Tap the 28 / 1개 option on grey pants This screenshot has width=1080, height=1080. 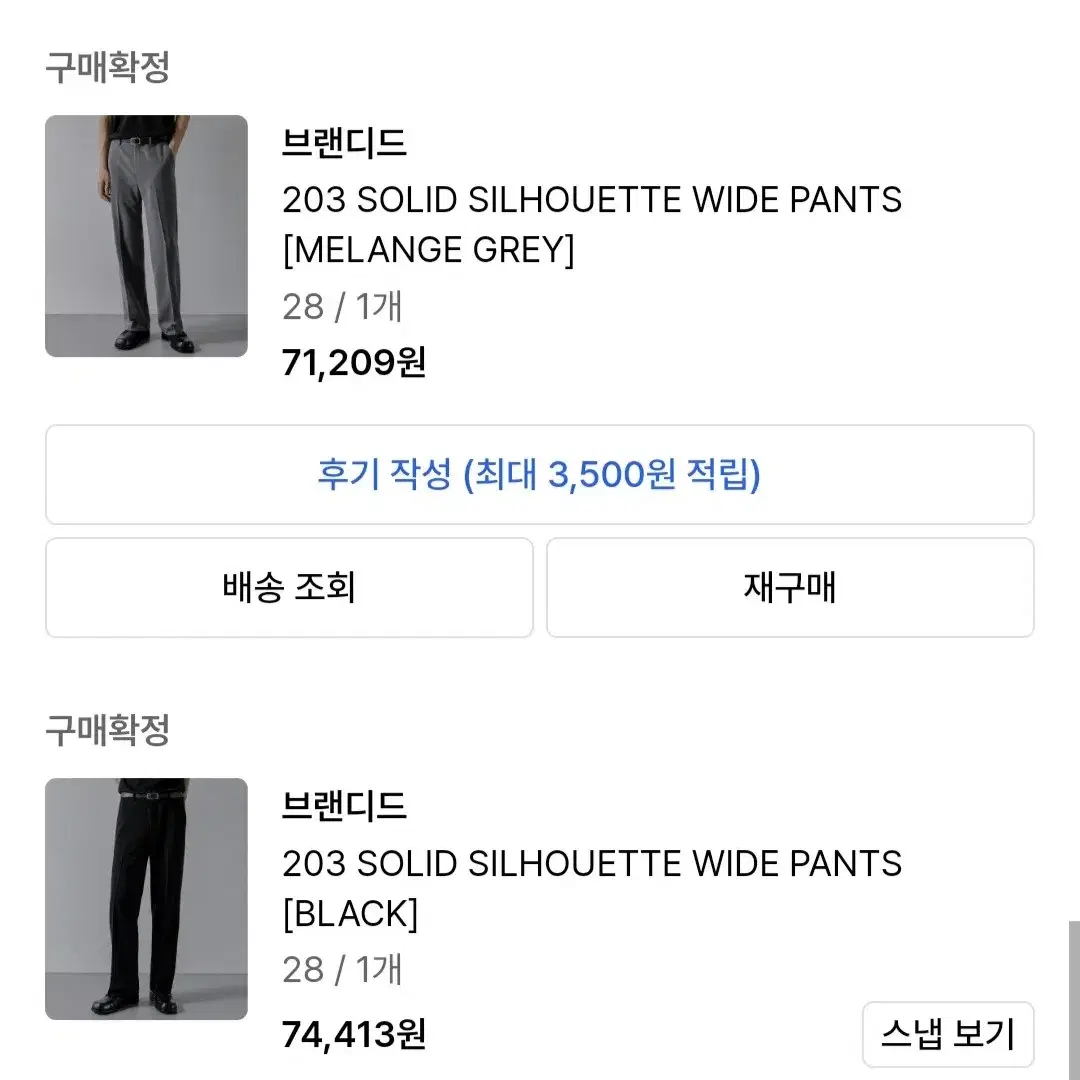342,307
